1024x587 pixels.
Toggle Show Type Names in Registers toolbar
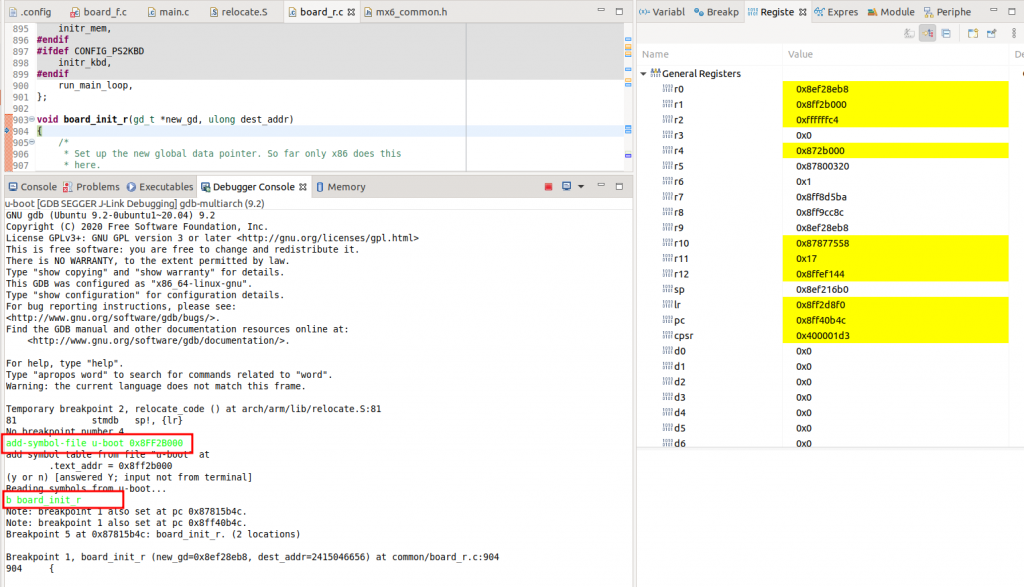coord(909,33)
